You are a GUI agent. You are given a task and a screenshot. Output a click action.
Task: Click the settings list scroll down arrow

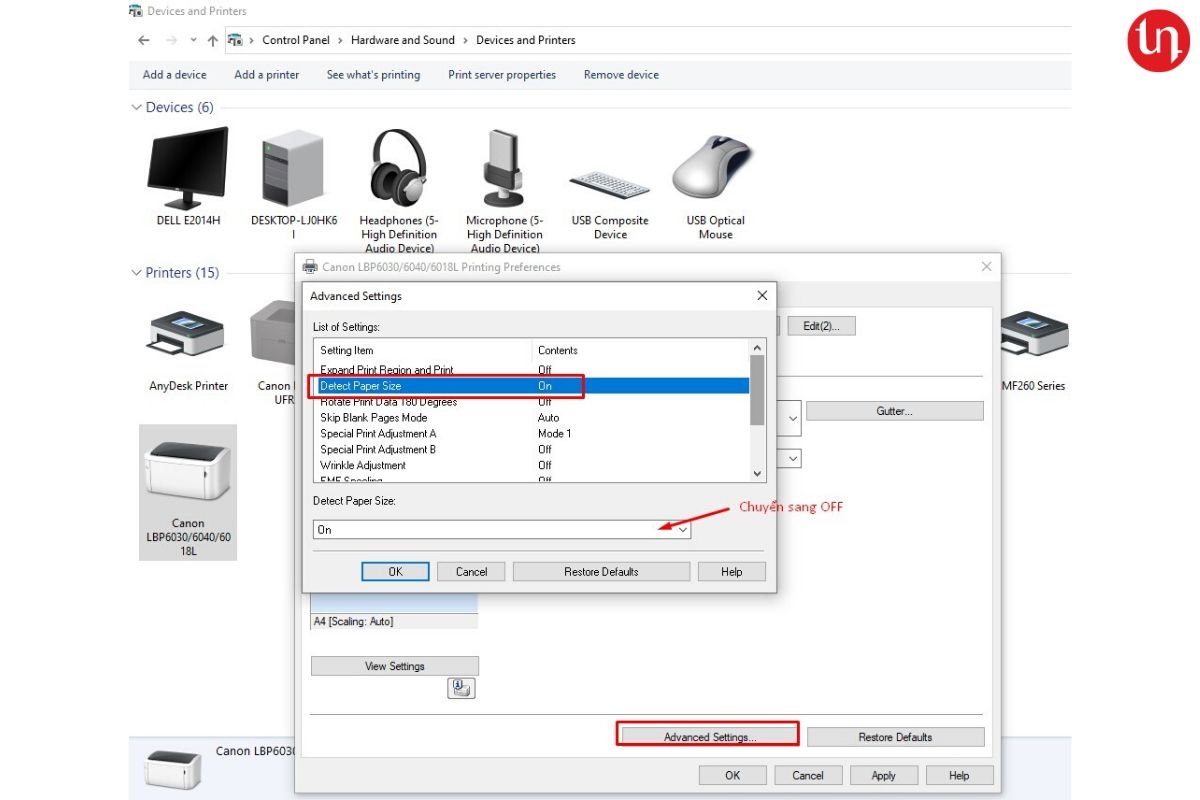tap(757, 474)
